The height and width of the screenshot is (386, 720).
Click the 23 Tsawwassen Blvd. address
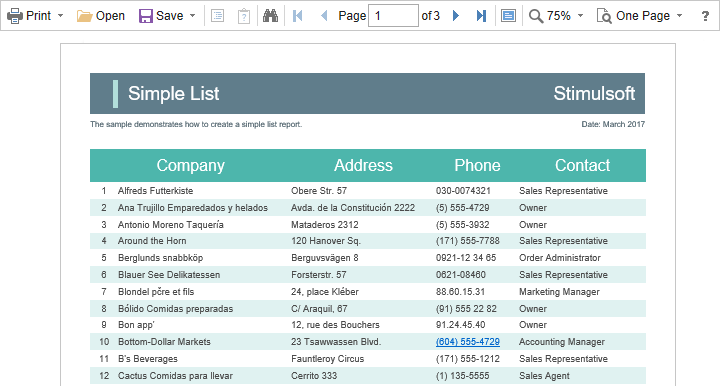pos(336,342)
